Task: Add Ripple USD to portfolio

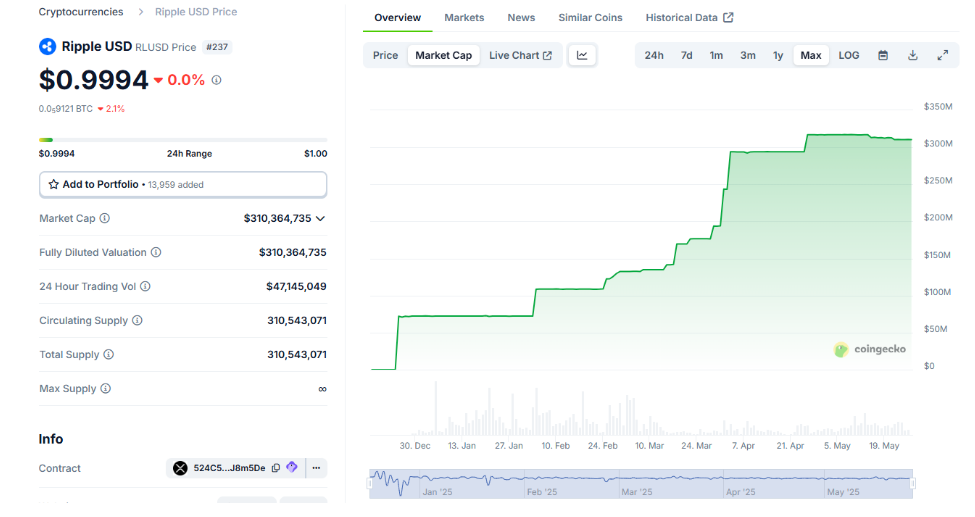Action: 183,184
